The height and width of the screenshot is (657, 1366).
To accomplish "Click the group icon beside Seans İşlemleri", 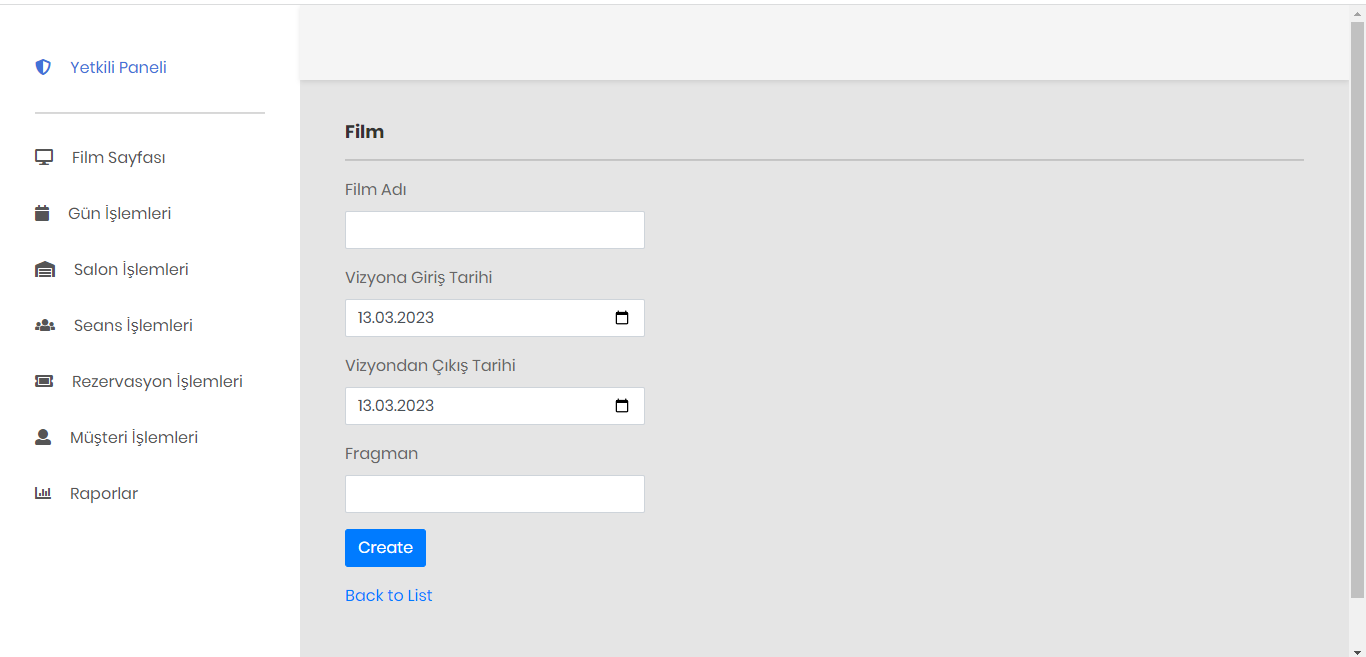I will tap(44, 324).
